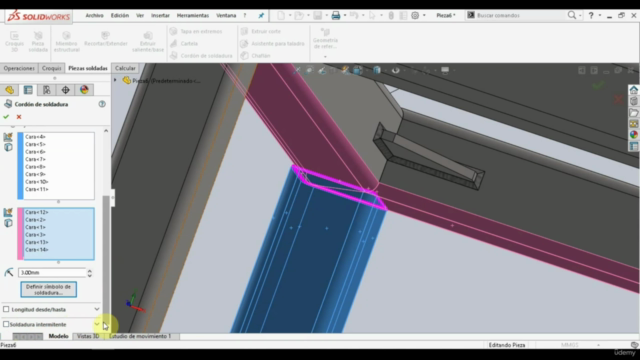Enable Longitud desde/hasta checkbox
Viewport: 640px width, 360px height.
6,309
